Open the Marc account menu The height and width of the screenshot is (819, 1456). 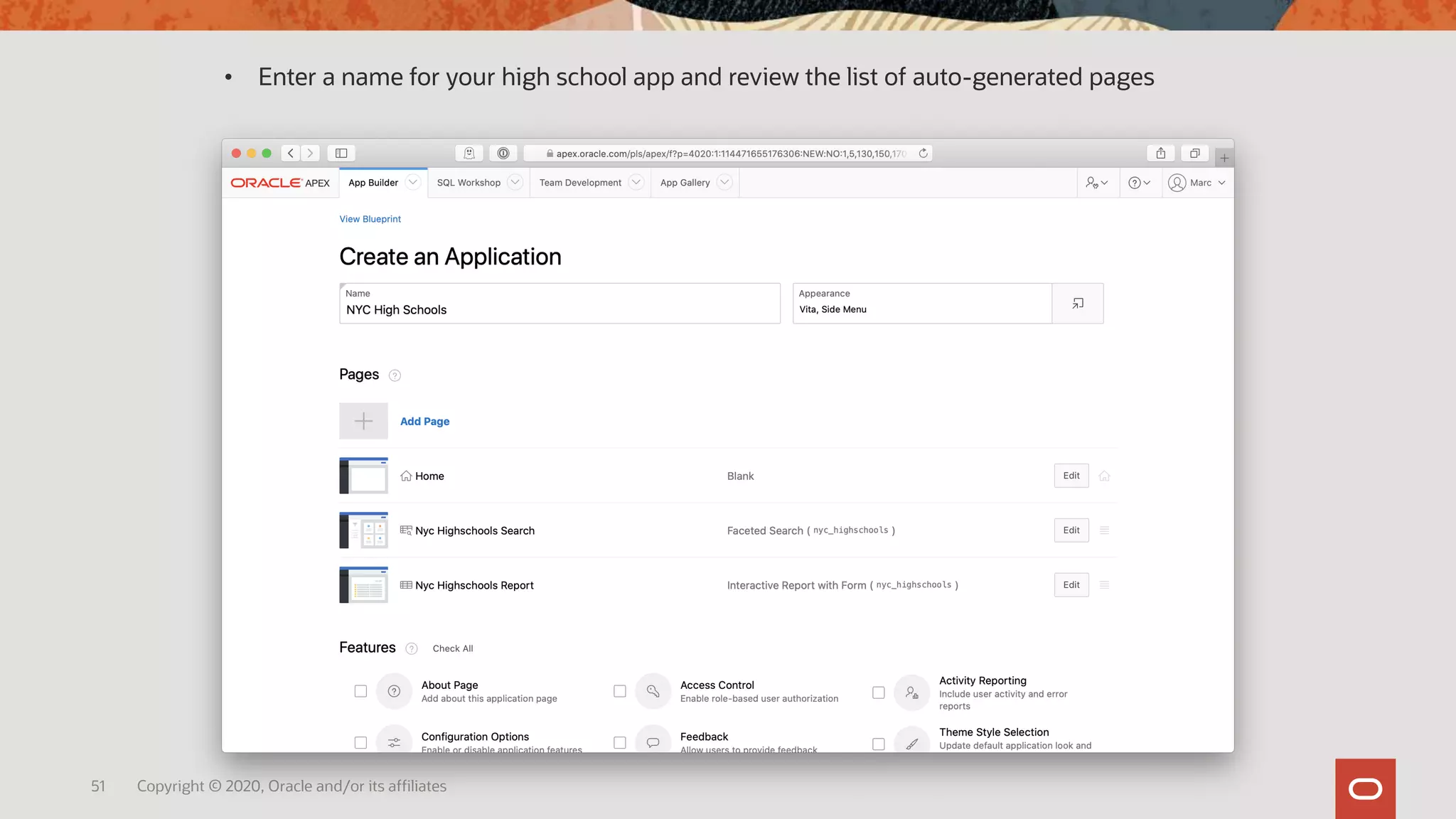(x=1197, y=183)
